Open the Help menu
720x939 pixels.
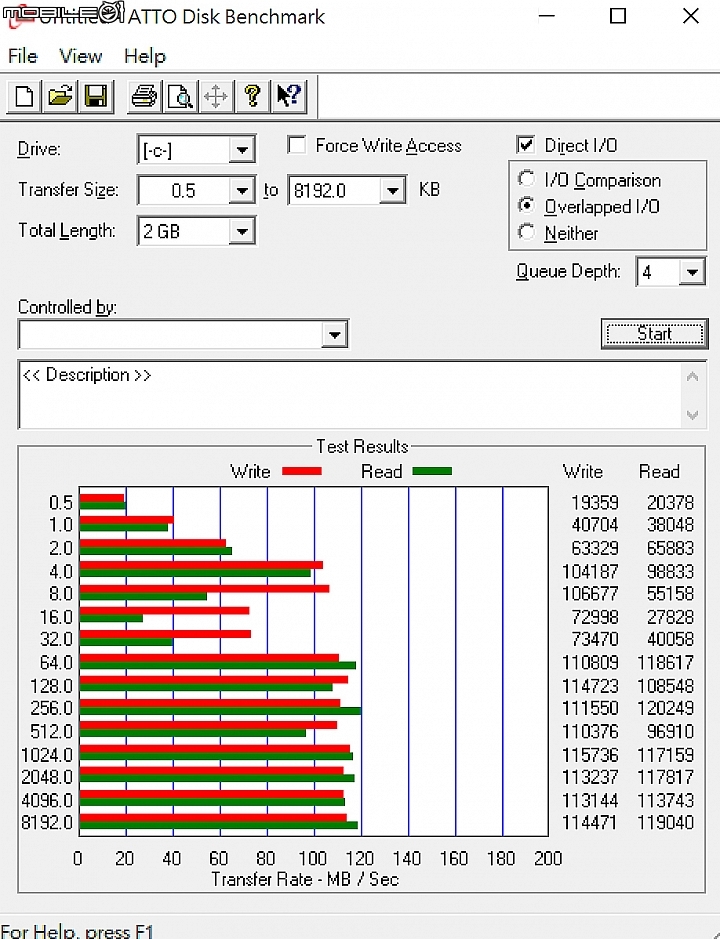[x=144, y=56]
